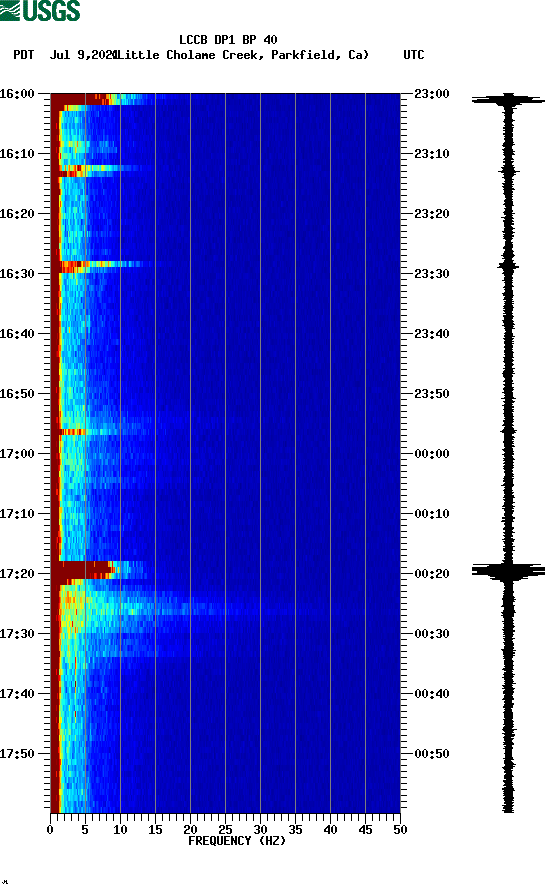
Task: Click the 00:30 UTC time label
Action: (x=432, y=634)
